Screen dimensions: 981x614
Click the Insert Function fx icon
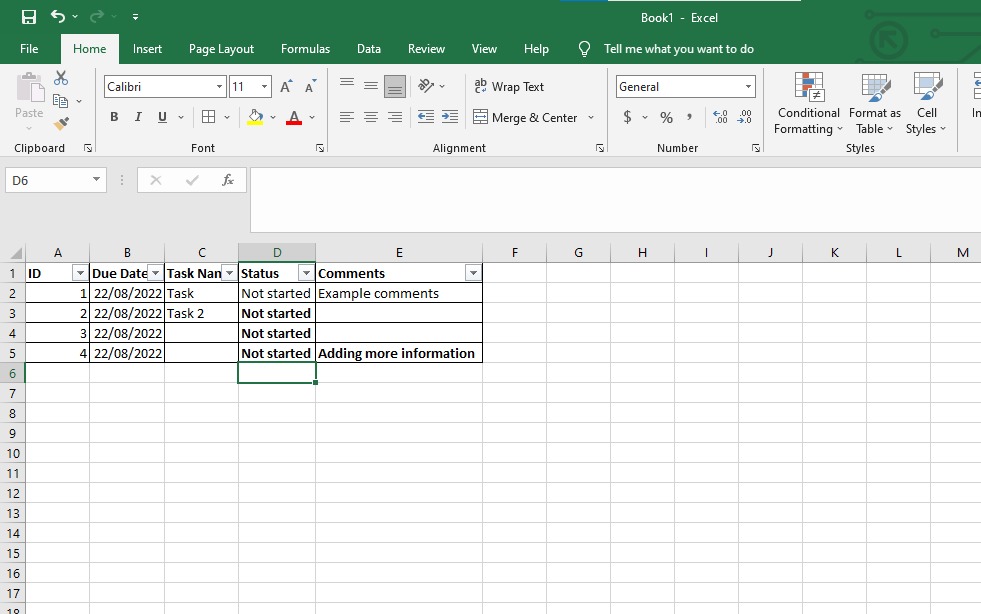coord(228,180)
